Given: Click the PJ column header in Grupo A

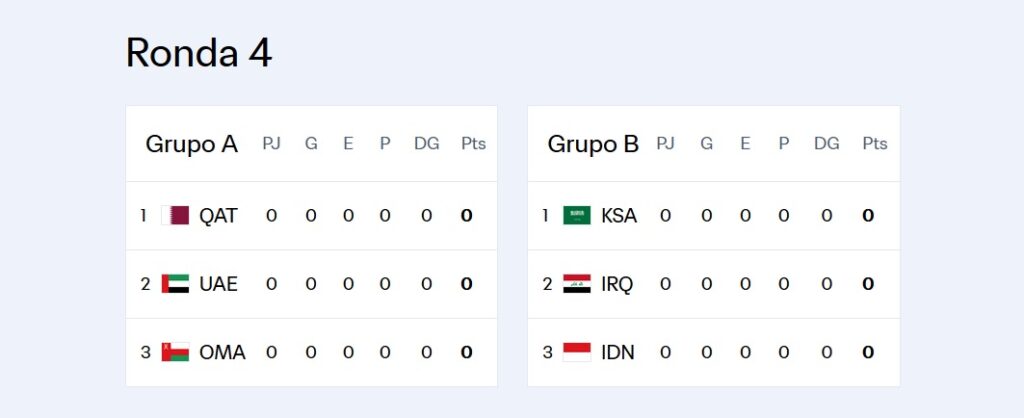Looking at the screenshot, I should 271,144.
